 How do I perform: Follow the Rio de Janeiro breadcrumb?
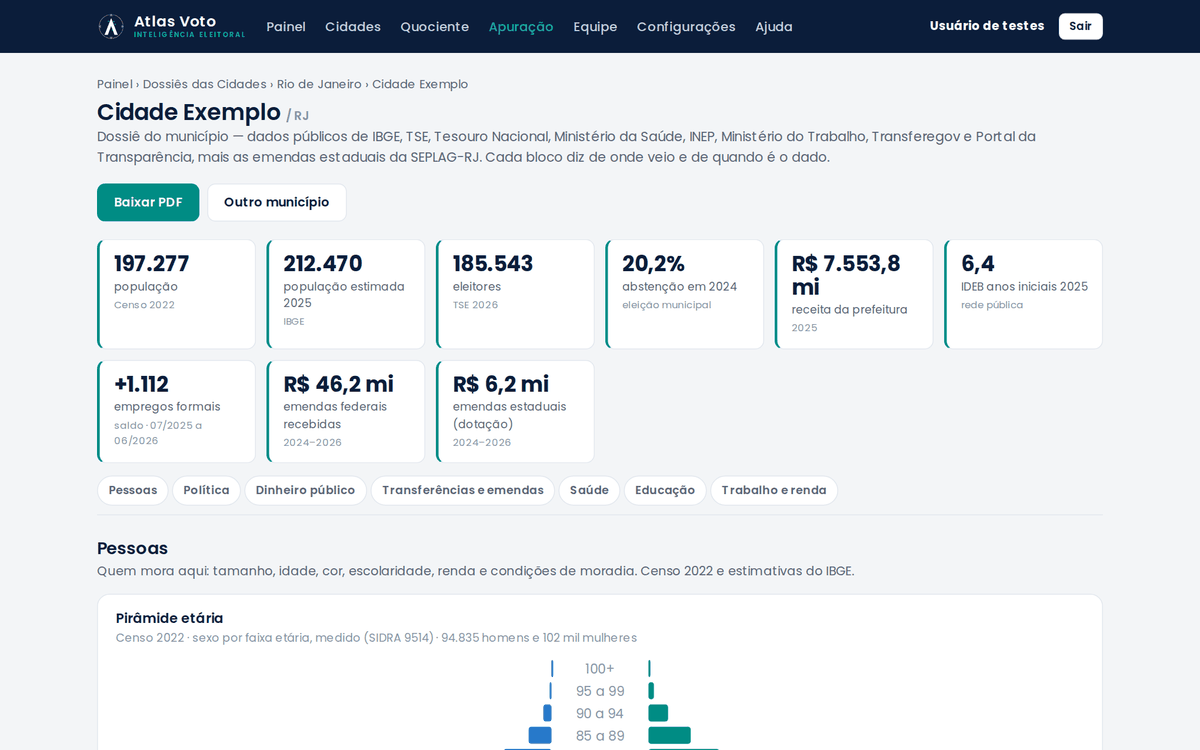[319, 84]
